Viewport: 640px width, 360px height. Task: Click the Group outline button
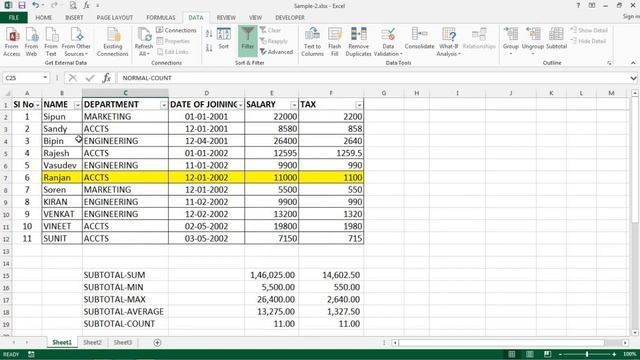point(511,41)
